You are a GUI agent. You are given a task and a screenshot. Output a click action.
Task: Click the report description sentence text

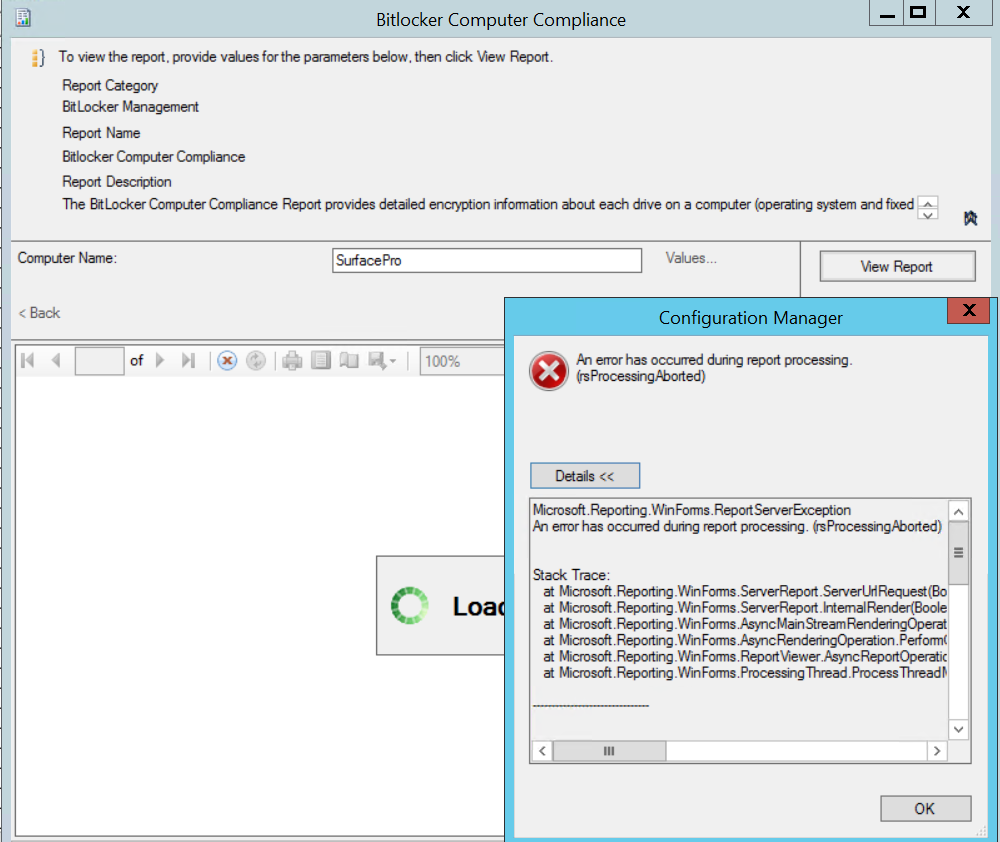click(488, 204)
